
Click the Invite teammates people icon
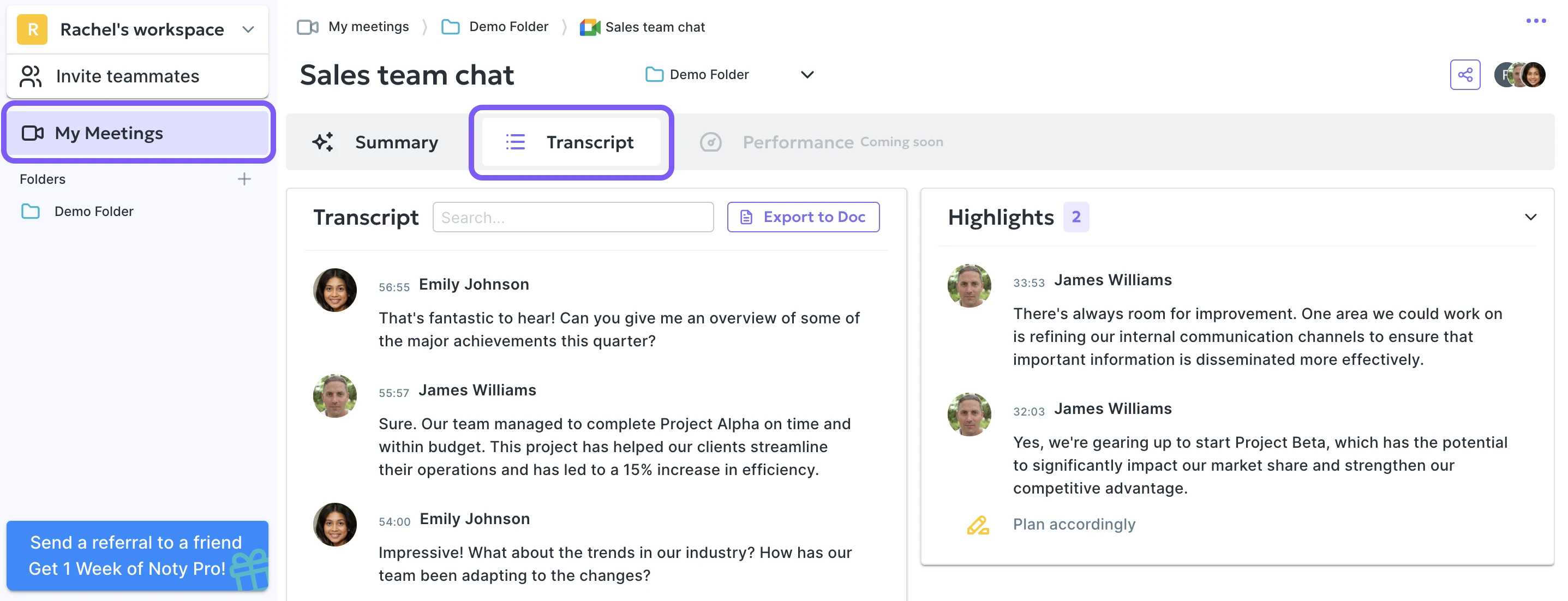31,76
